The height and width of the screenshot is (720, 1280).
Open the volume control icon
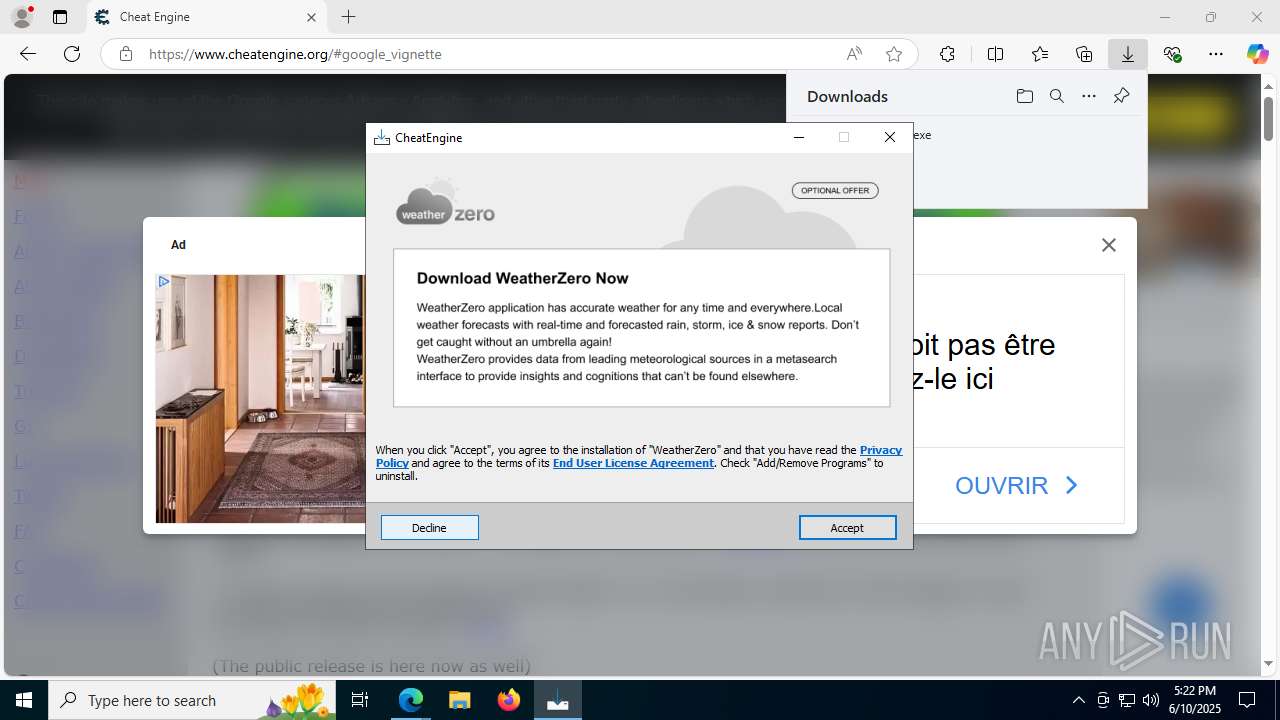click(x=1151, y=700)
